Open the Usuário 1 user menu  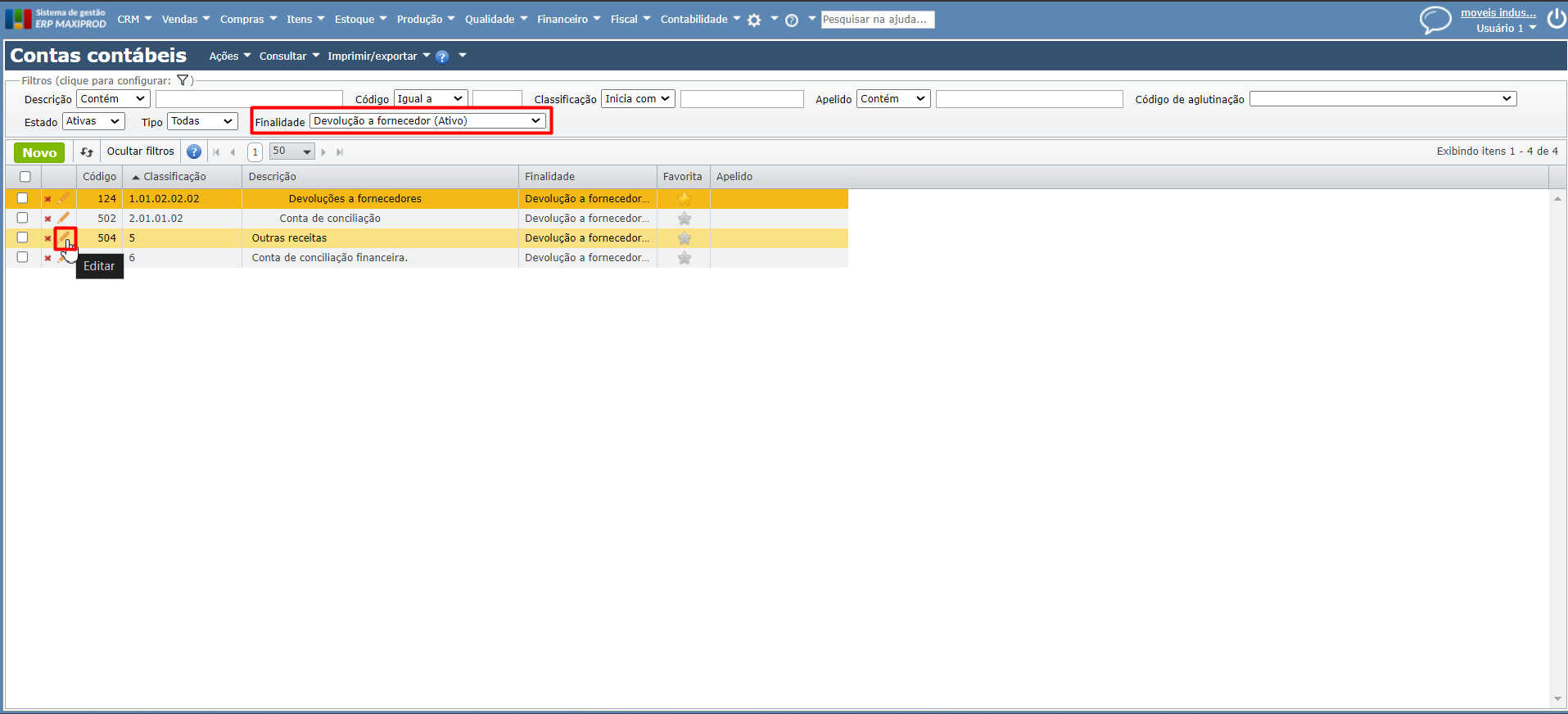[x=1506, y=29]
